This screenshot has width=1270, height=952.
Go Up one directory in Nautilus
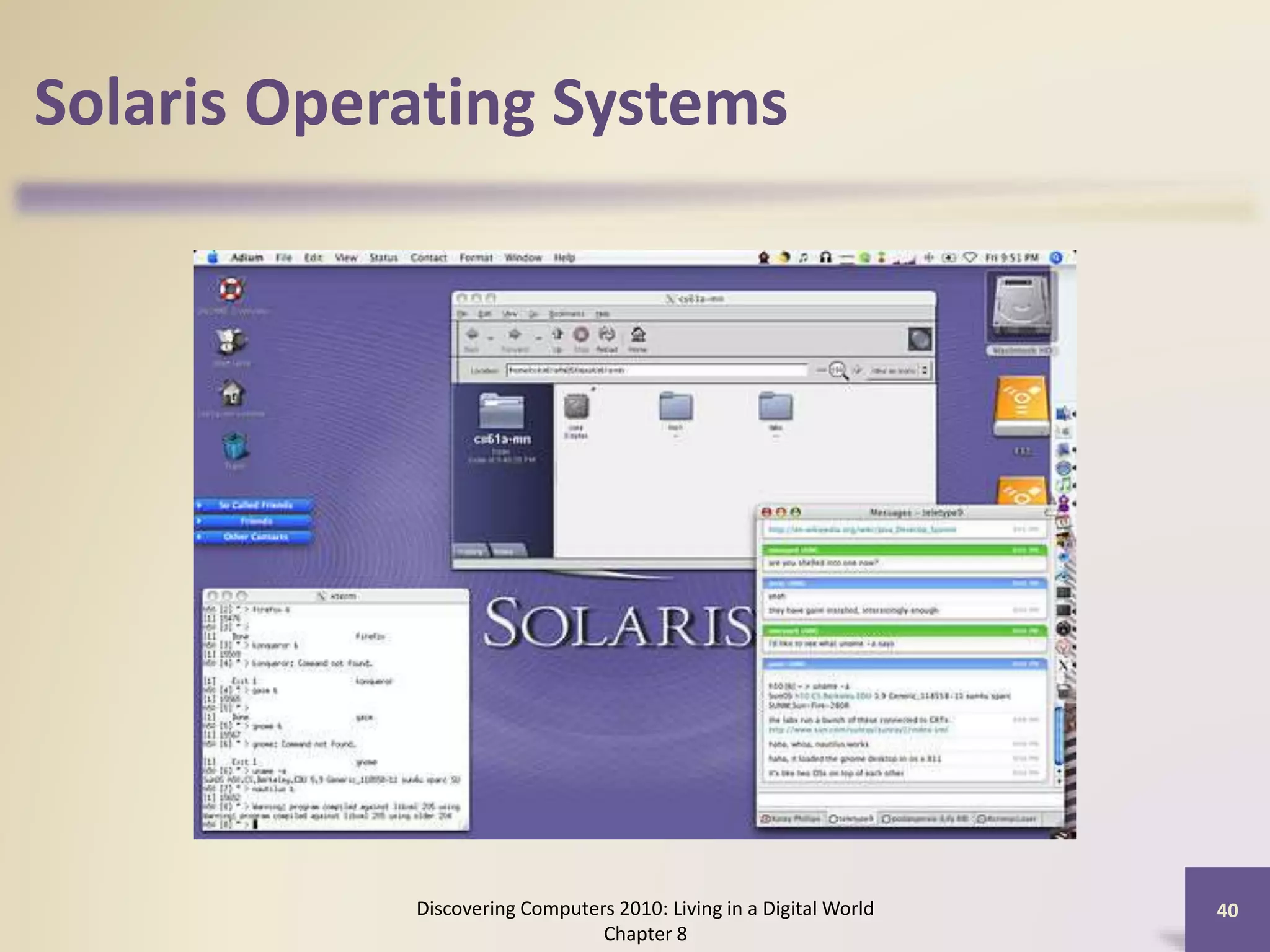(557, 335)
